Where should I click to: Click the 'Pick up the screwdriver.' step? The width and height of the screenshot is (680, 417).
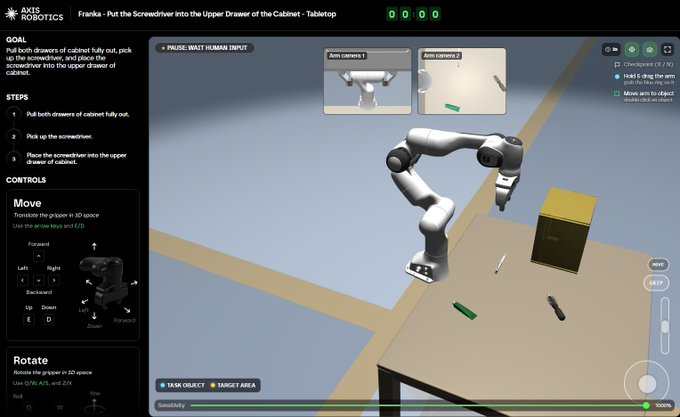(x=59, y=137)
